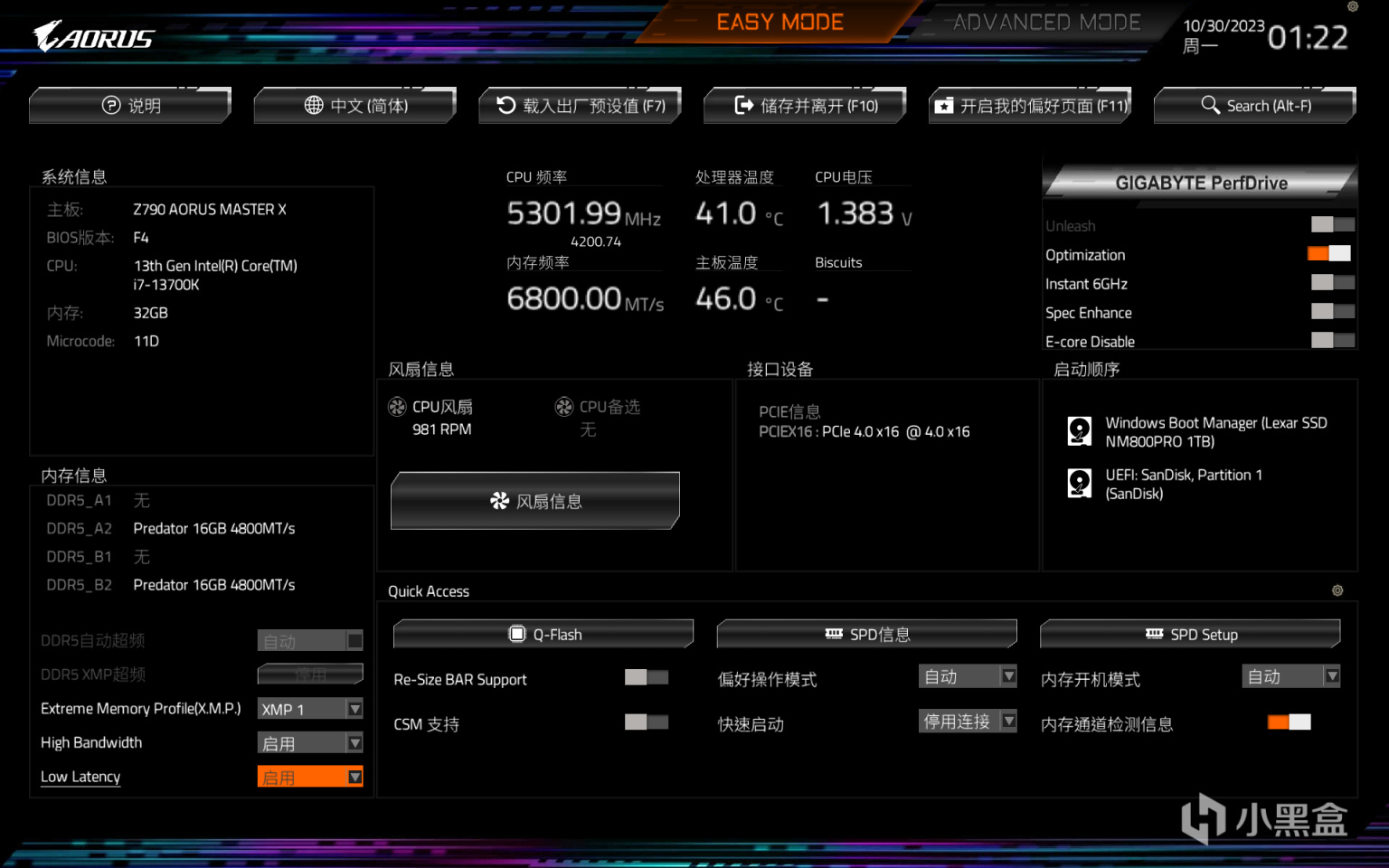
Task: Click the BIOS version F4 value
Action: tap(141, 237)
